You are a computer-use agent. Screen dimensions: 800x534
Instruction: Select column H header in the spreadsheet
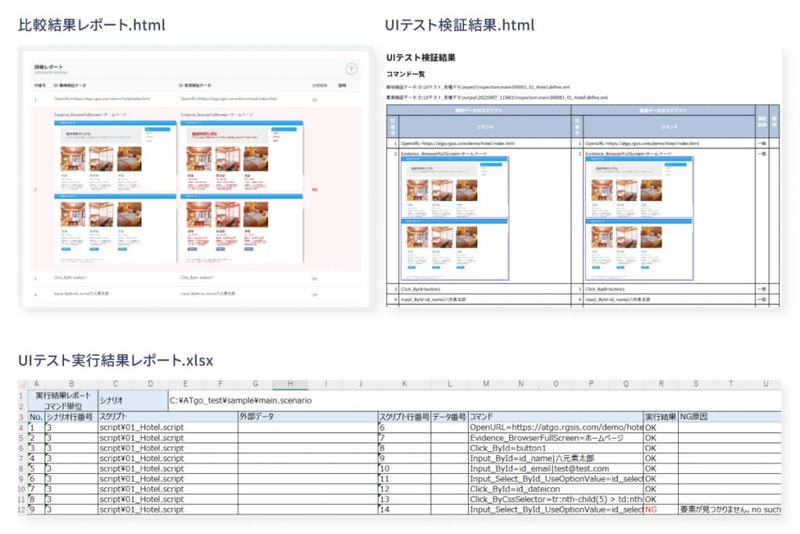coord(289,384)
